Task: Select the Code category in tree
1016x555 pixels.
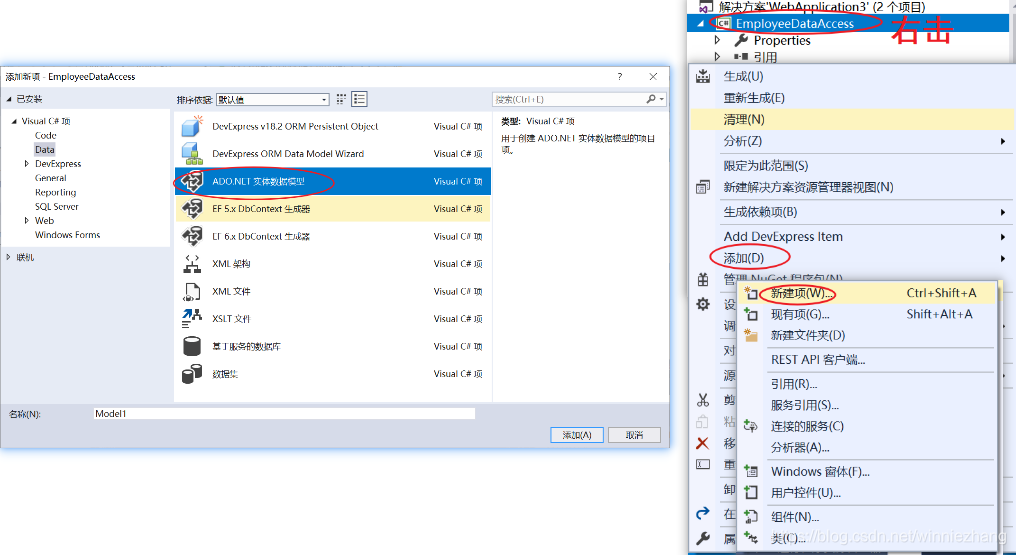Action: click(x=45, y=135)
